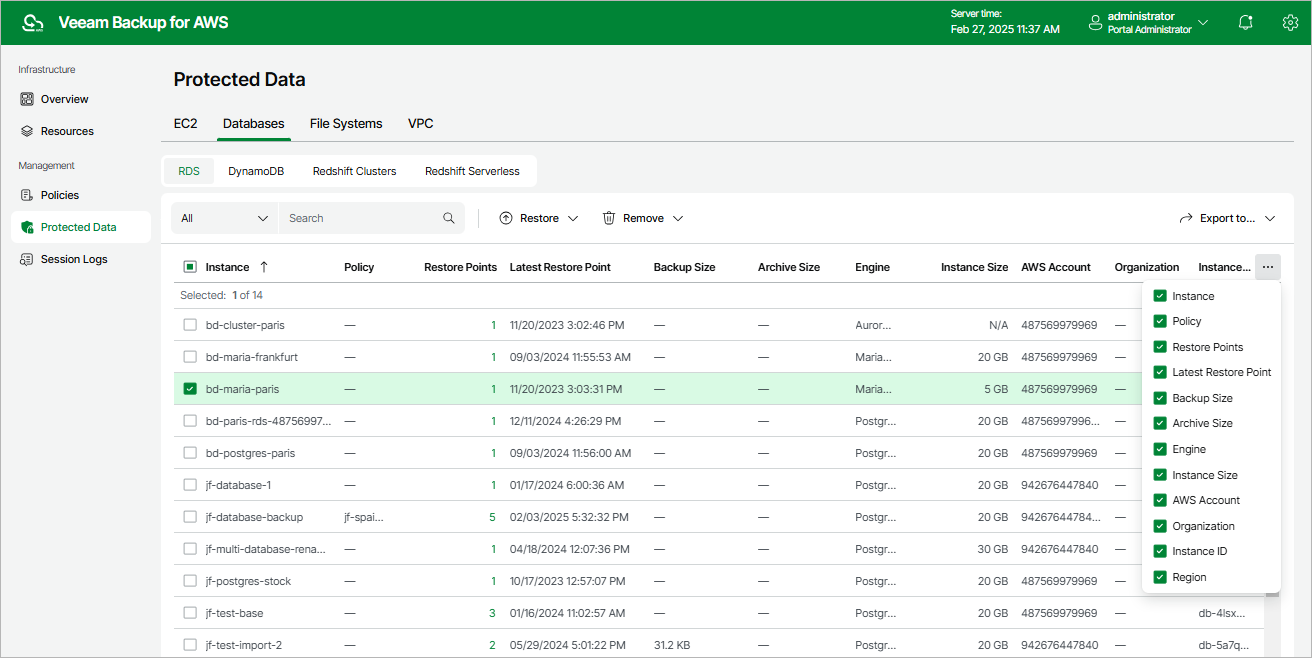Select the jf-database-backup row checkbox

[x=190, y=517]
